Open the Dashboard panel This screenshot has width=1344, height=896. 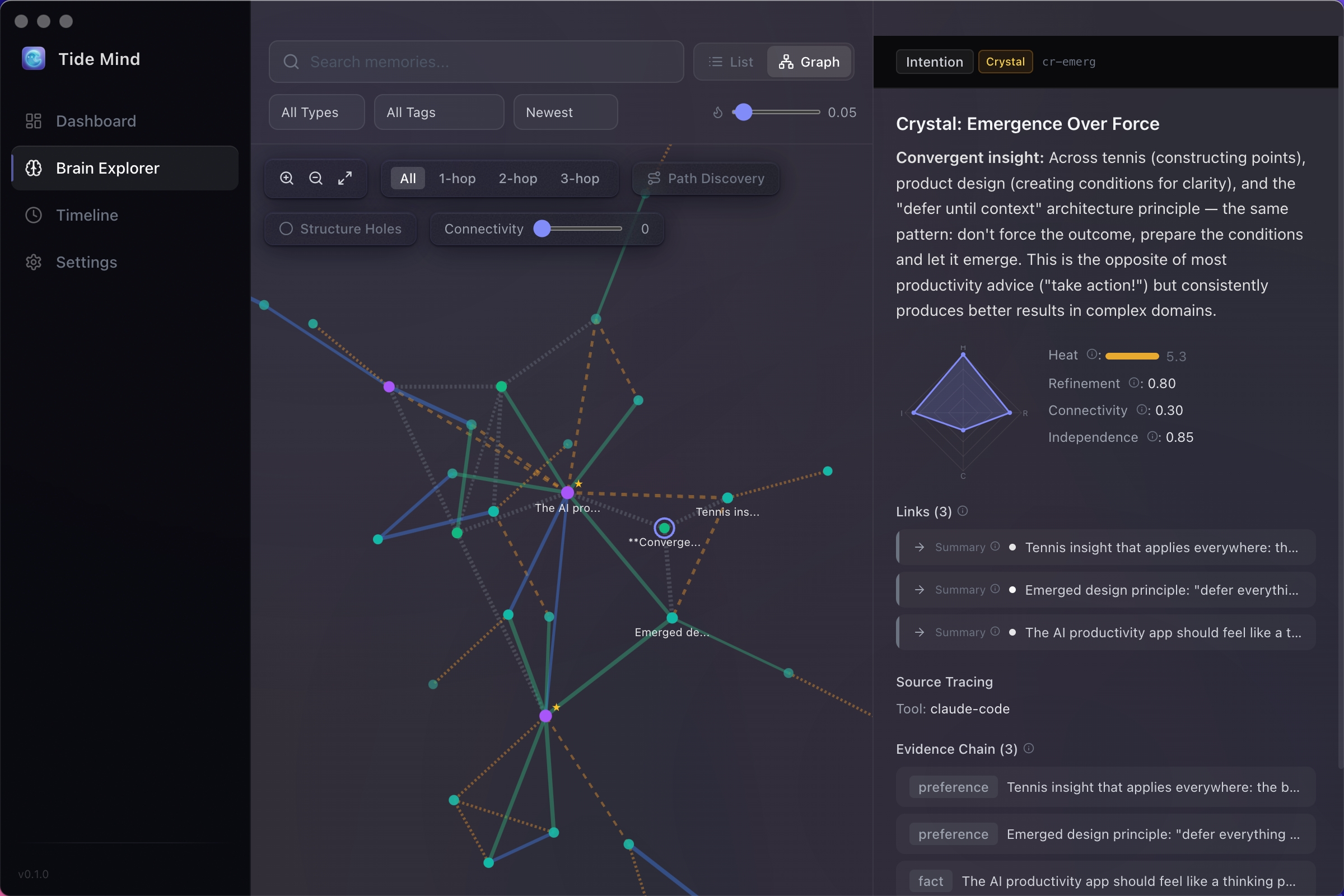click(95, 120)
